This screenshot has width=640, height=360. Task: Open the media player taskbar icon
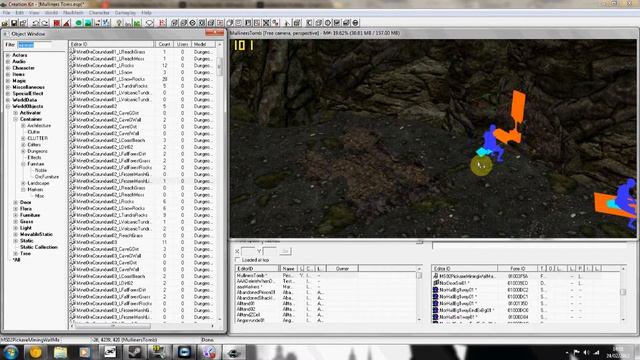tap(85, 352)
